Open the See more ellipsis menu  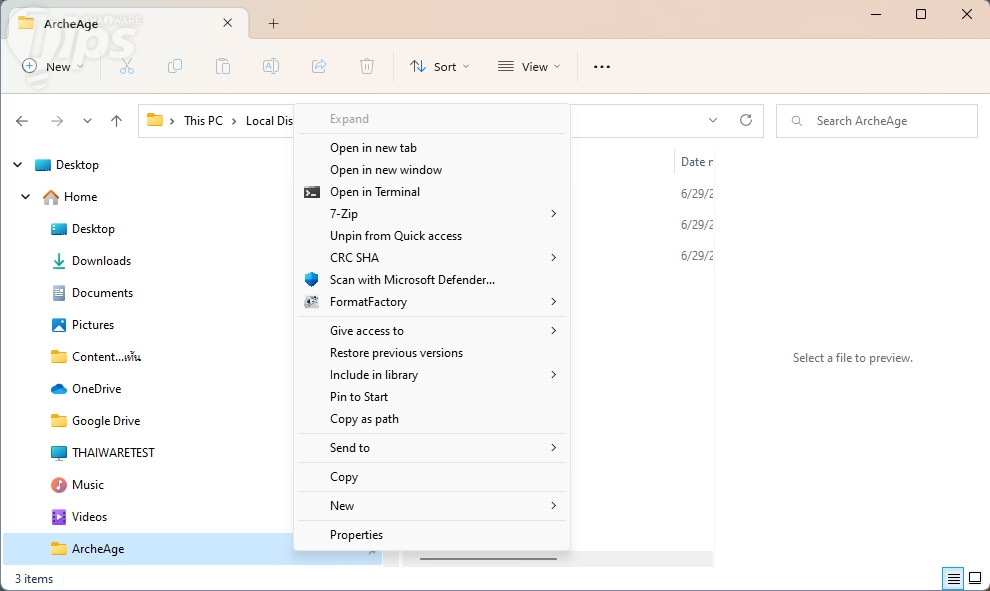tap(601, 67)
